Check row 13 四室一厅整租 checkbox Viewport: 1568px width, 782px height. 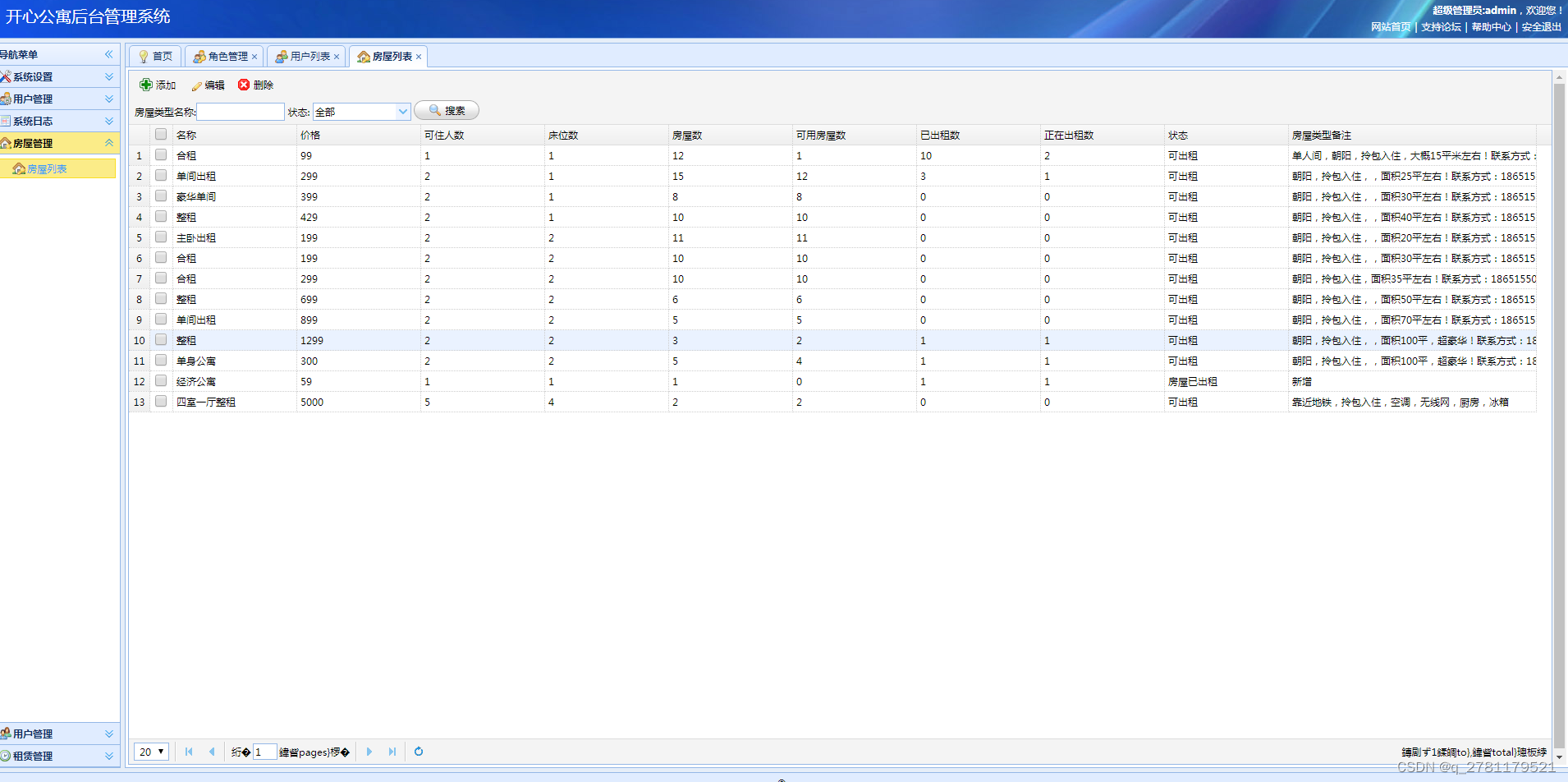coord(161,401)
